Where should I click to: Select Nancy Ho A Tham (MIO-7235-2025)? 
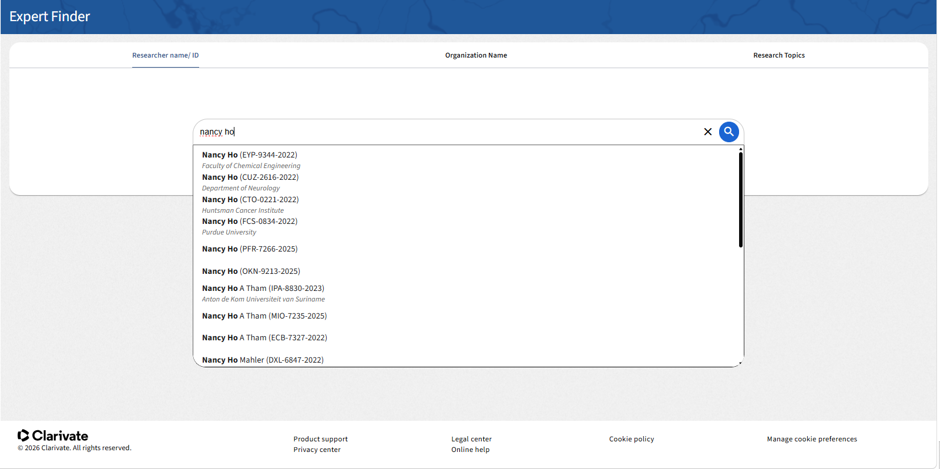pyautogui.click(x=264, y=315)
